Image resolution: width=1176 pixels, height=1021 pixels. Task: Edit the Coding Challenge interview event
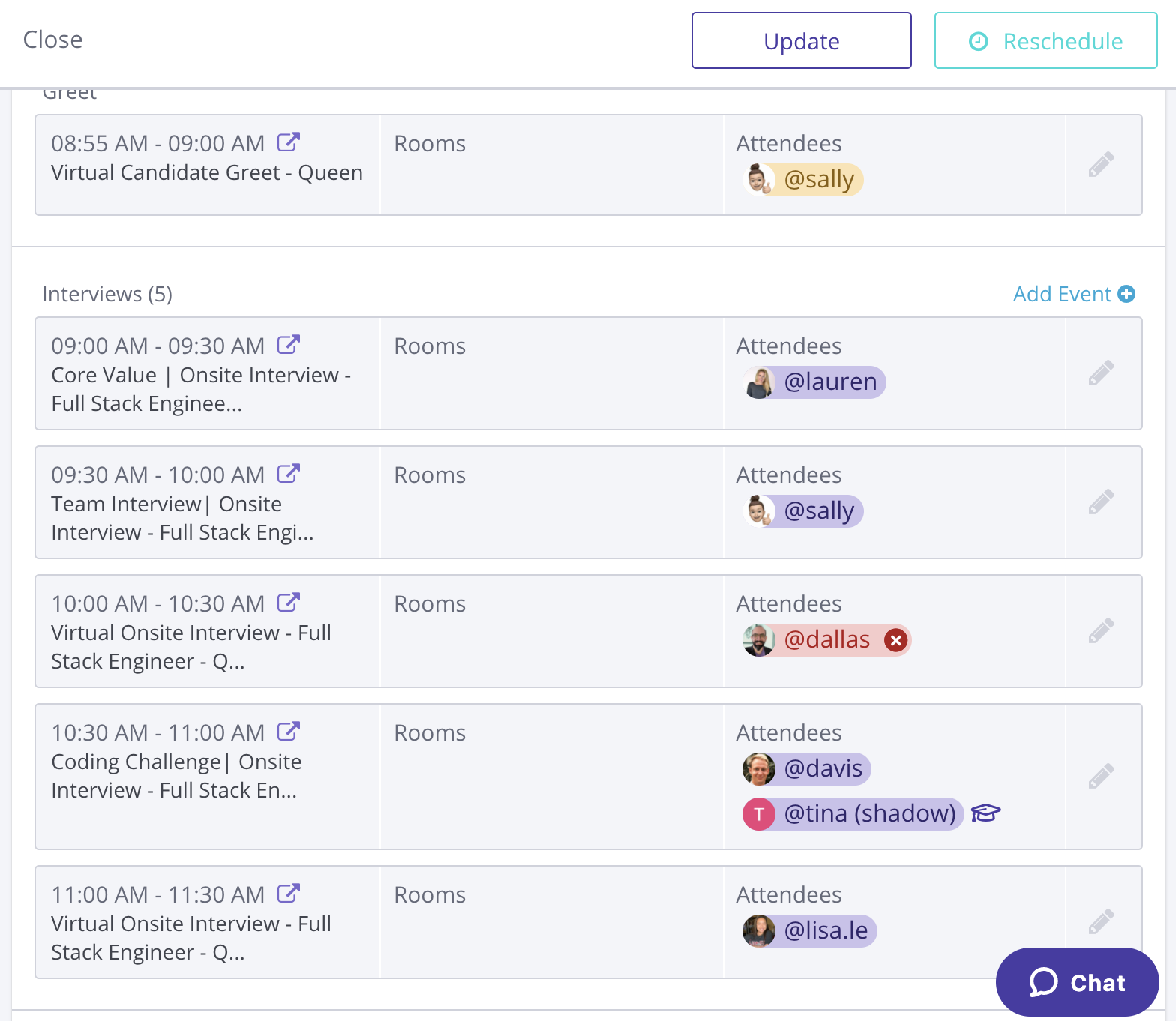pyautogui.click(x=1101, y=777)
